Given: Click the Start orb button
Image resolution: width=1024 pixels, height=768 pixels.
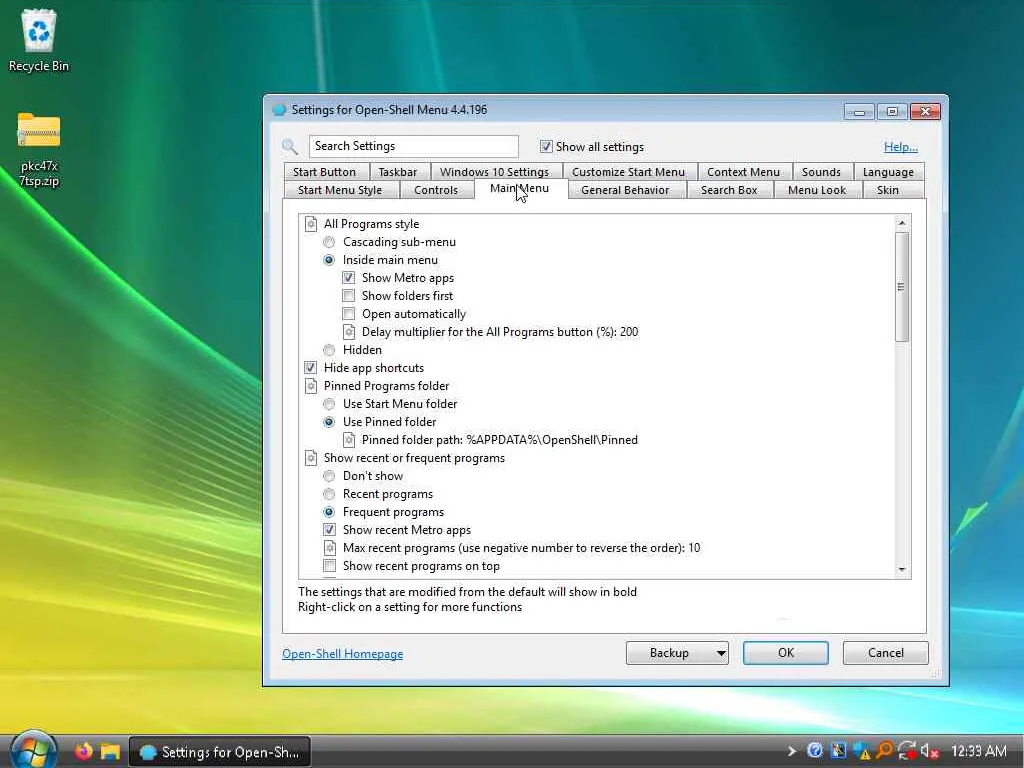Looking at the screenshot, I should (x=33, y=751).
